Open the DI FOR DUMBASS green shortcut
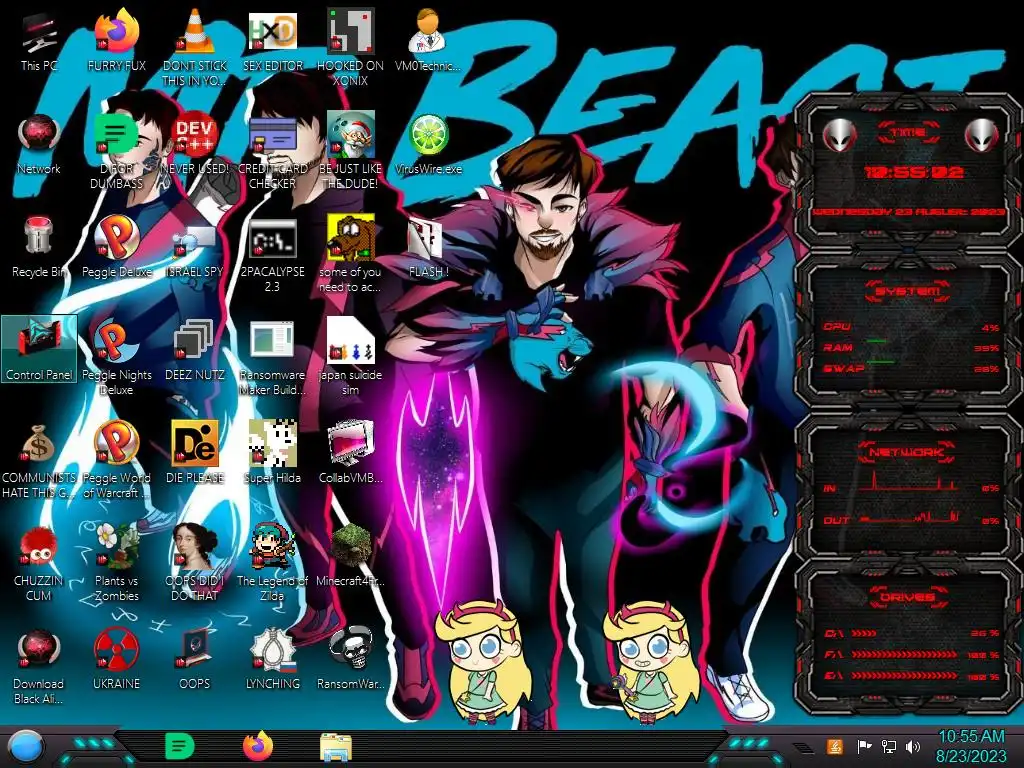This screenshot has height=768, width=1024. click(116, 152)
